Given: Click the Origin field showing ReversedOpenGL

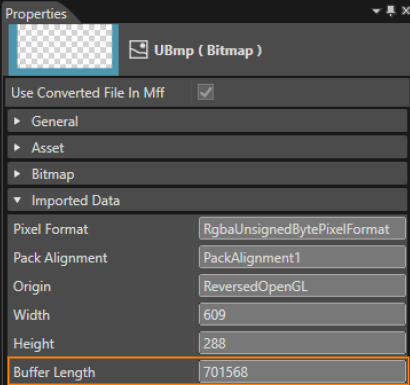Looking at the screenshot, I should pos(302,286).
